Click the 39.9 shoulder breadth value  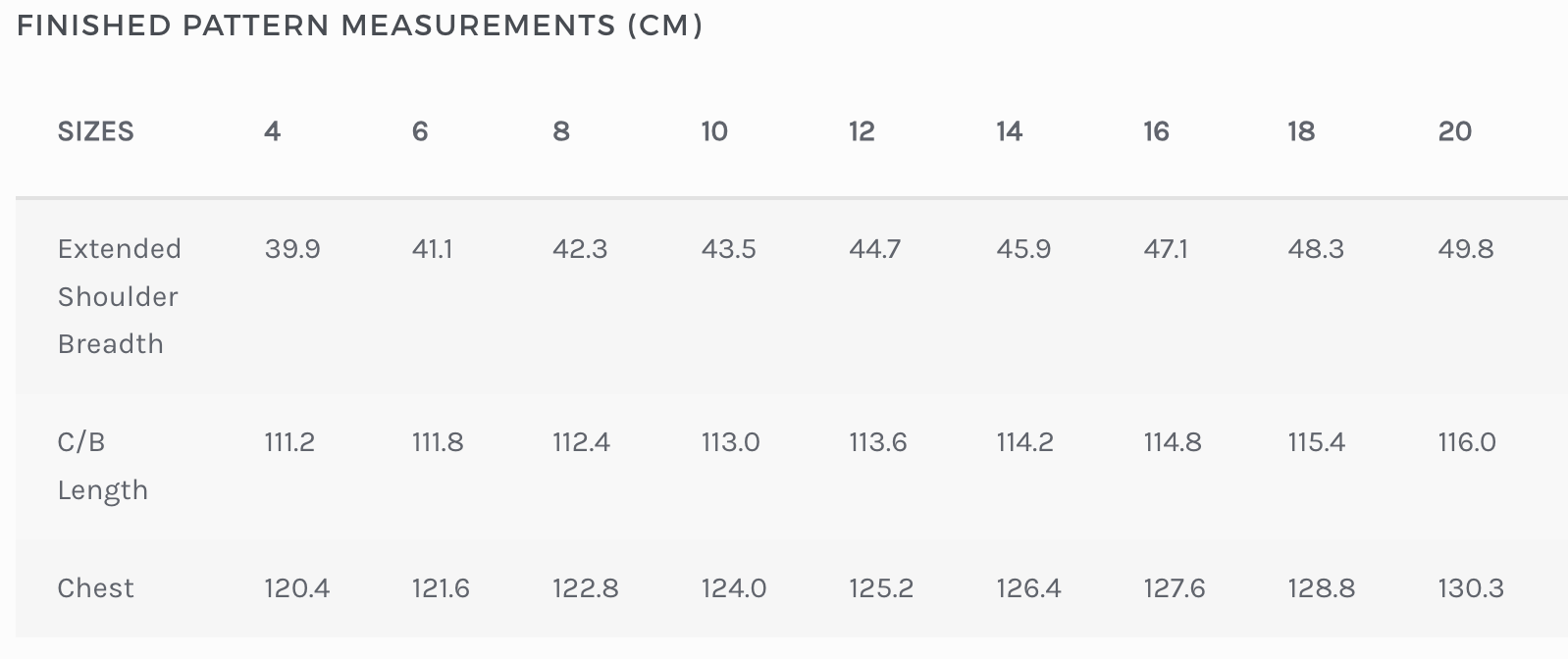[x=292, y=249]
